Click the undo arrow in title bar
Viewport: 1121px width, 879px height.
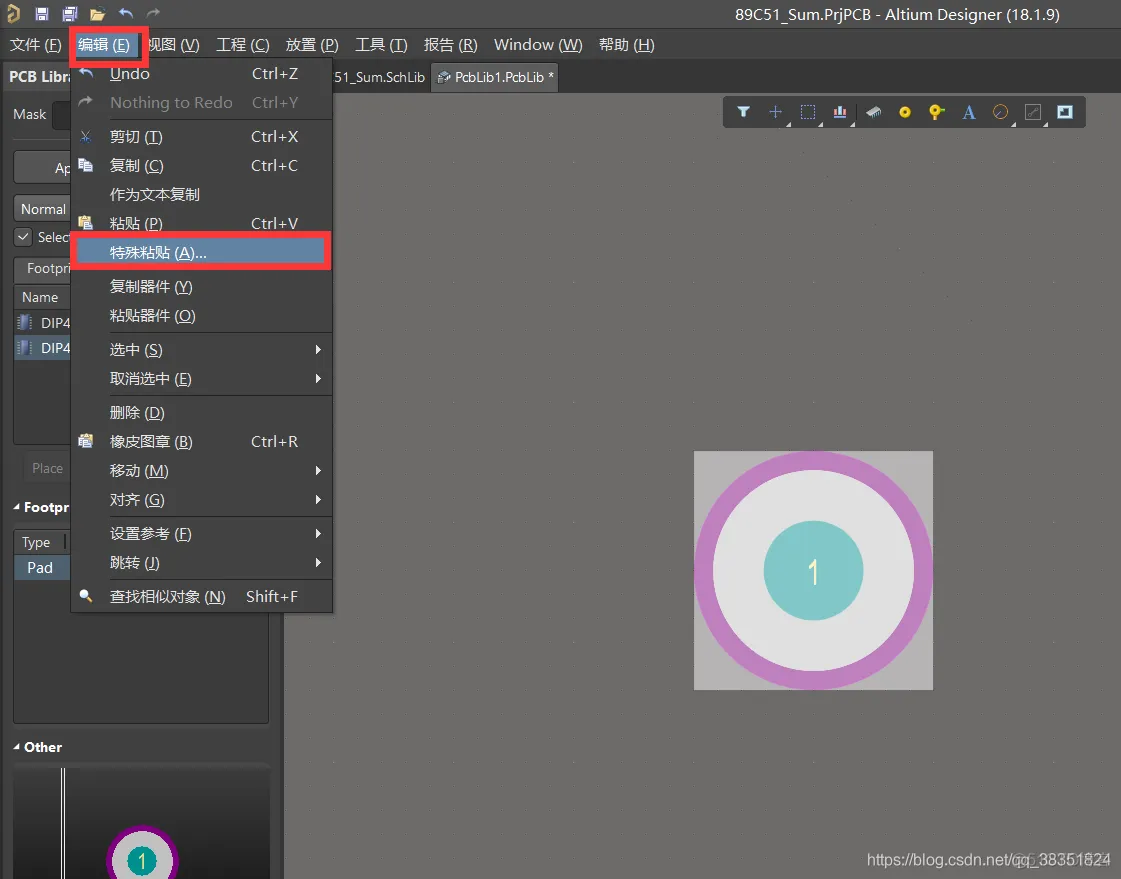pyautogui.click(x=126, y=13)
